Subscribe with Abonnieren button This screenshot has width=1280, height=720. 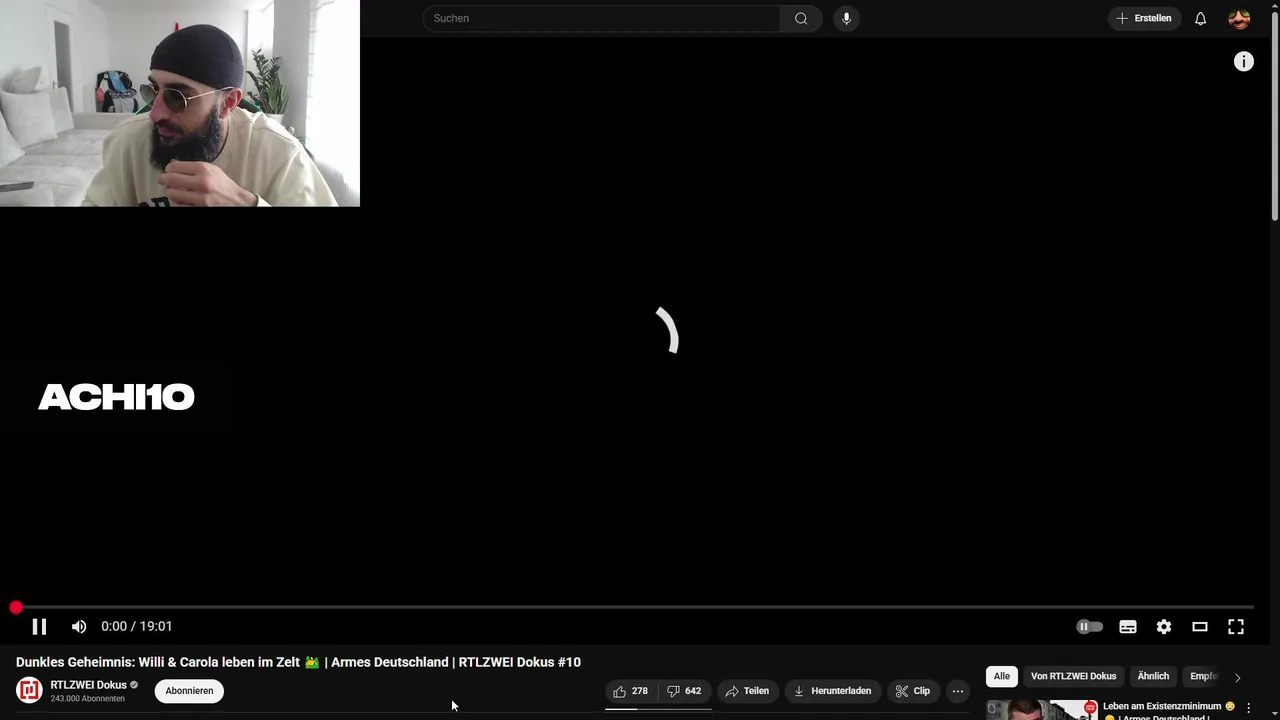point(189,691)
